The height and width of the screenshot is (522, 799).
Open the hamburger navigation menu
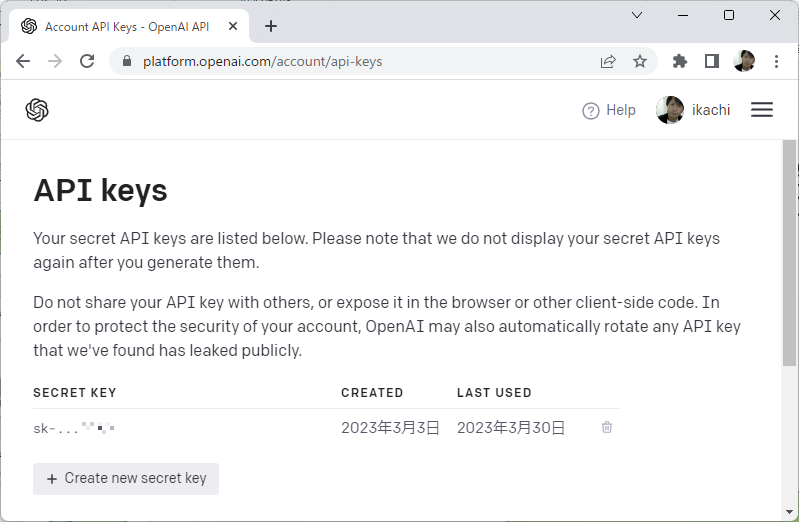[x=762, y=110]
